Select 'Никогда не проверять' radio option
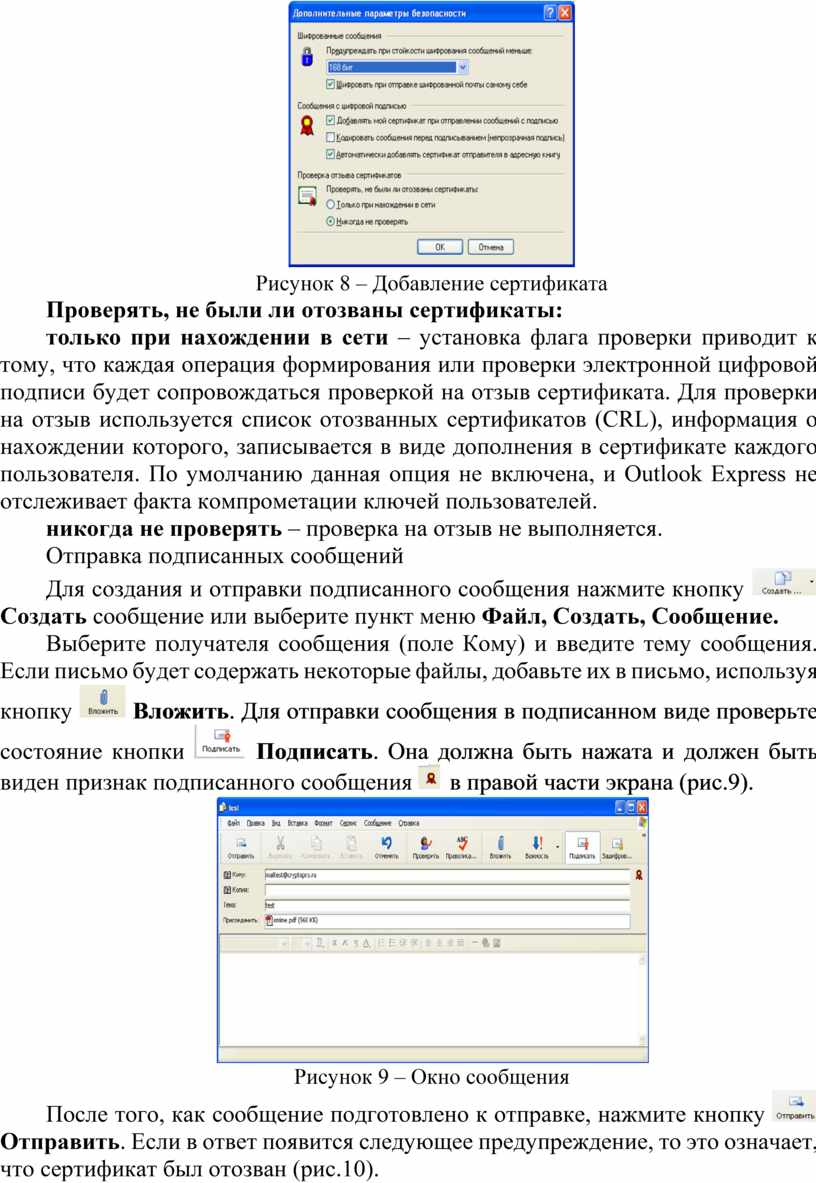Image resolution: width=816 pixels, height=1183 pixels. pos(330,221)
